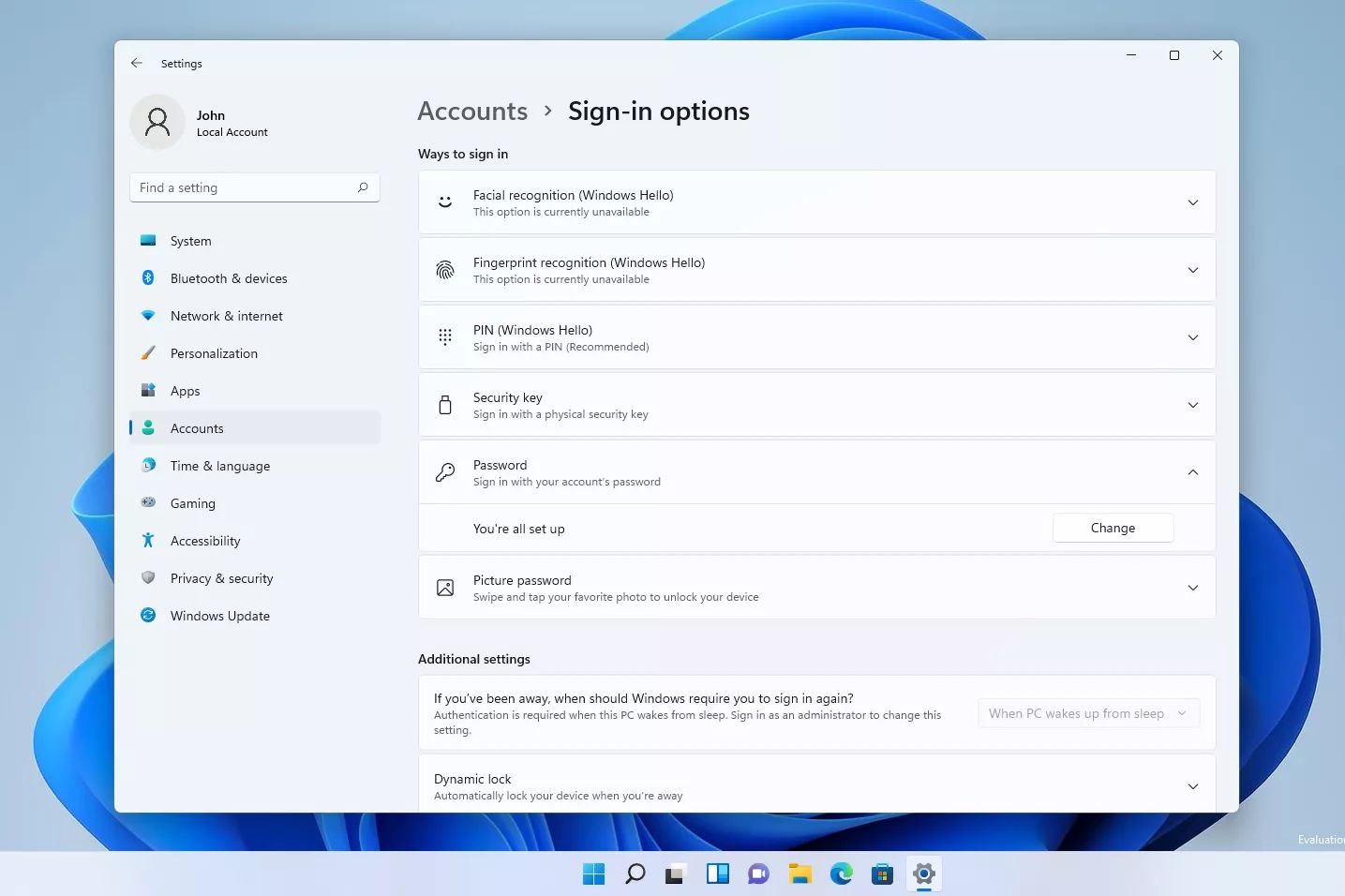Select Personalization in sidebar
The width and height of the screenshot is (1345, 896).
coord(255,353)
